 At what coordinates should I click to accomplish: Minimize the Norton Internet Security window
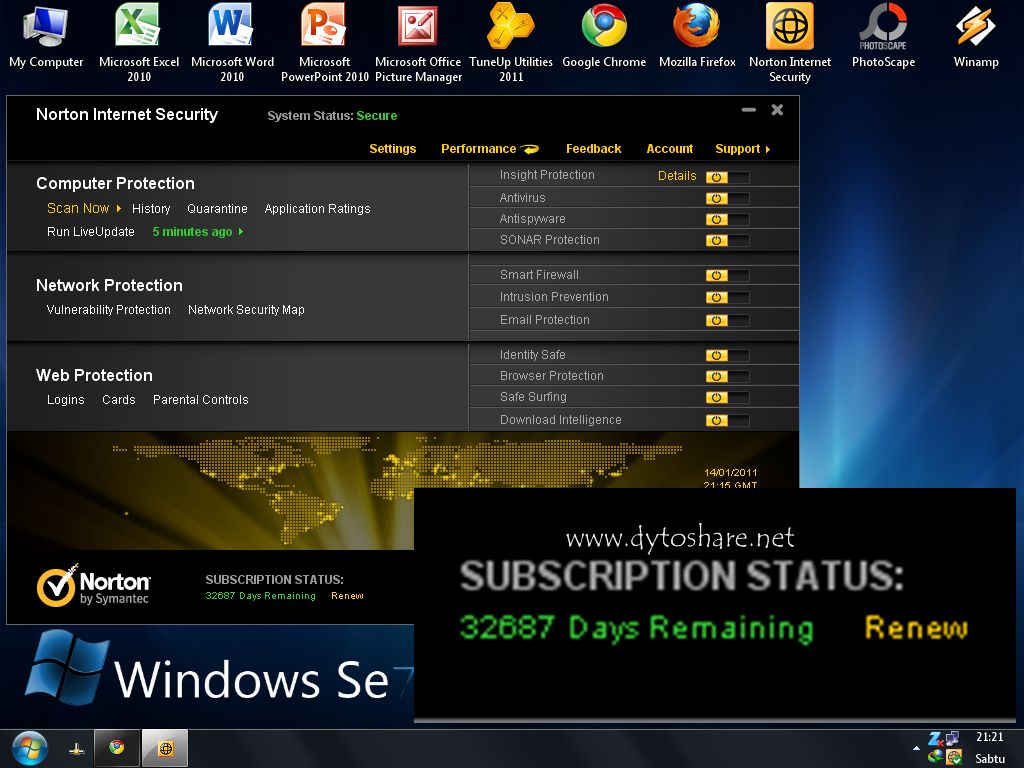click(749, 110)
